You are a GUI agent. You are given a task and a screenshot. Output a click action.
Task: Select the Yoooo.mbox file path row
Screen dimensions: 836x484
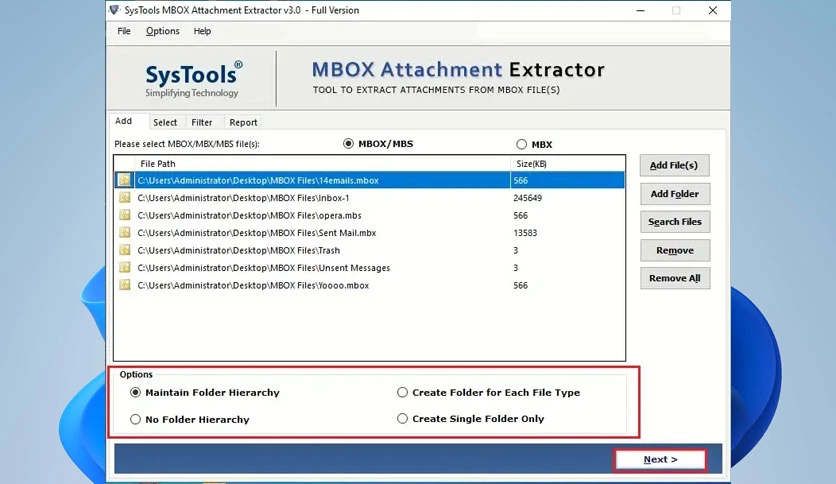[369, 285]
